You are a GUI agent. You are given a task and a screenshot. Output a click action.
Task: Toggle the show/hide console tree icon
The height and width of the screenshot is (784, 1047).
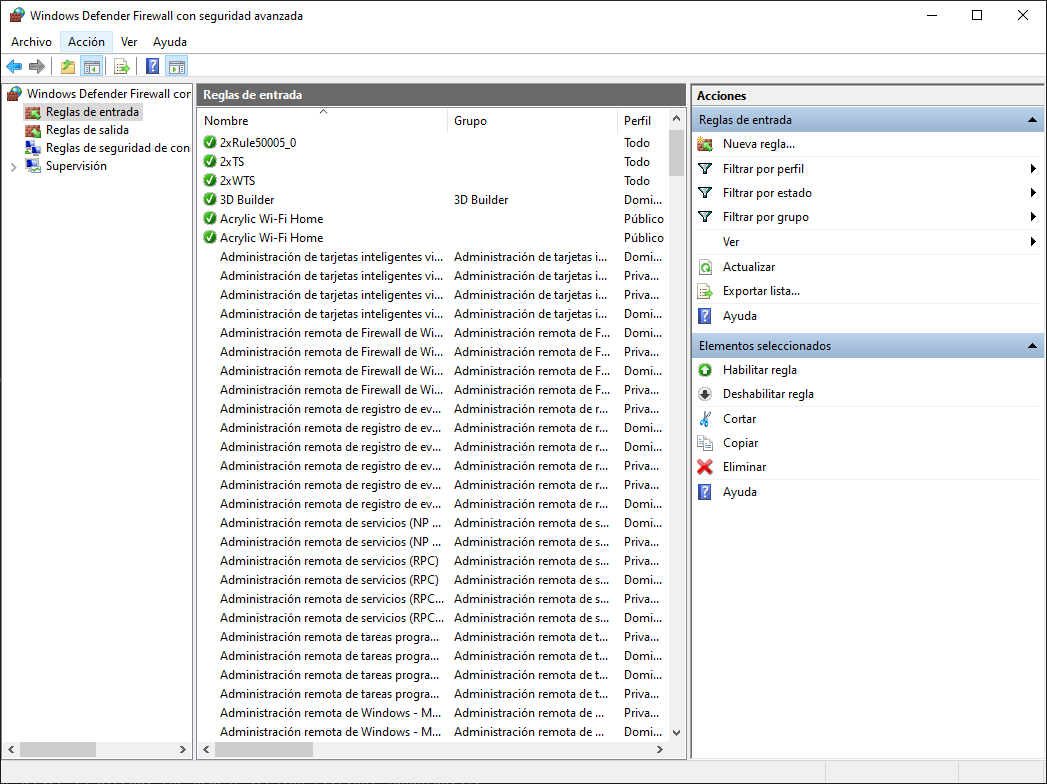pyautogui.click(x=91, y=66)
